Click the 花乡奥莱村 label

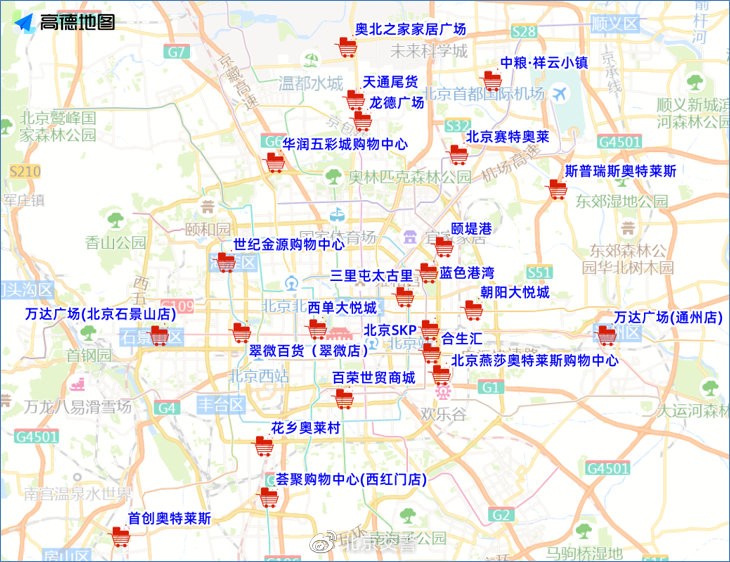coord(306,428)
